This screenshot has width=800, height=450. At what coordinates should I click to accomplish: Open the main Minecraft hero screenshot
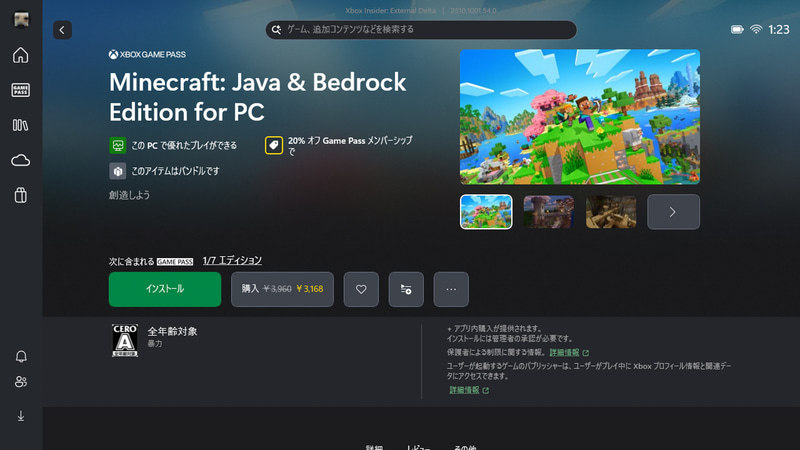[580, 117]
